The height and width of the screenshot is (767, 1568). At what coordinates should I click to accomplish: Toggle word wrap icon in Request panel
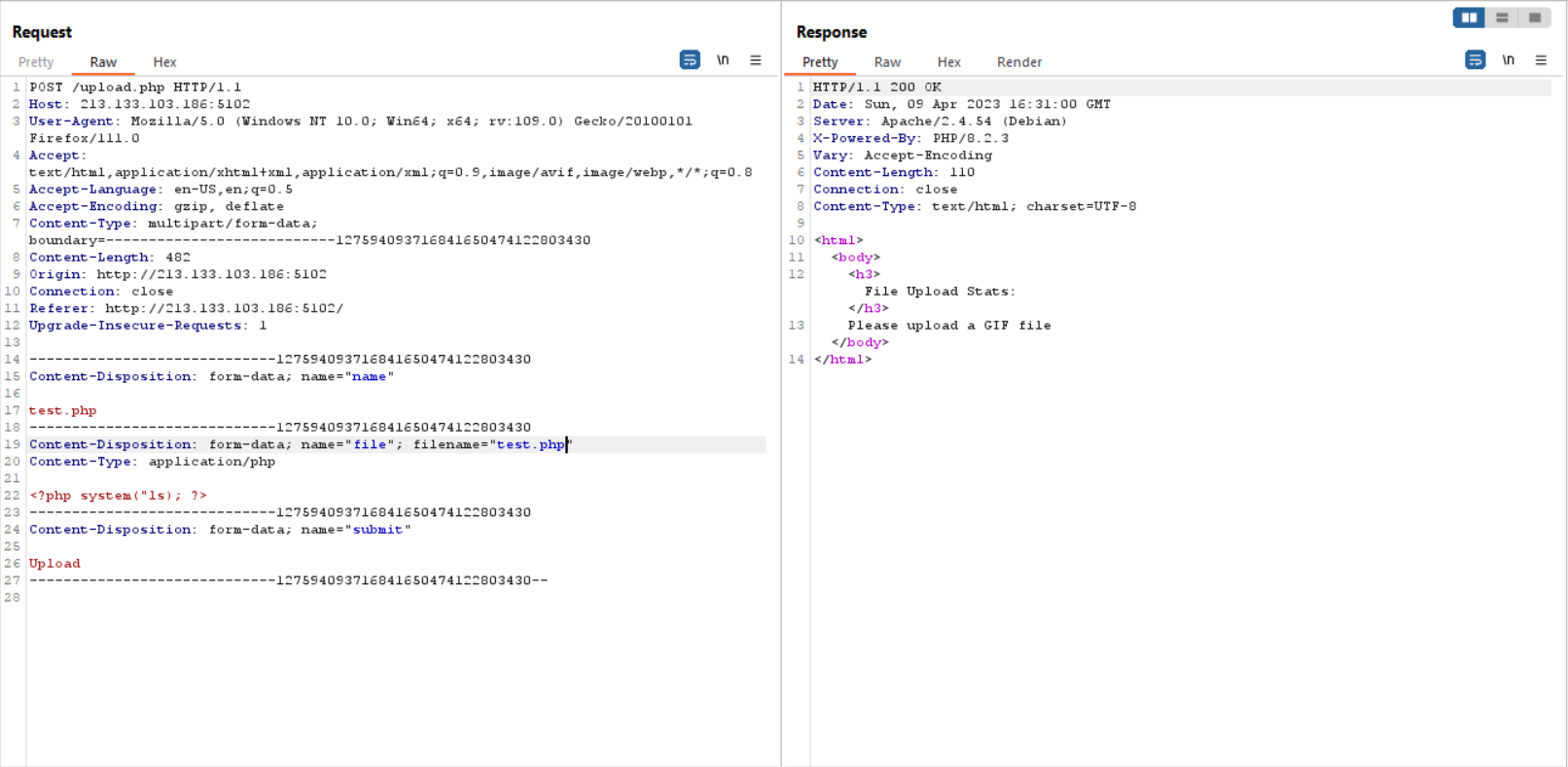tap(690, 60)
